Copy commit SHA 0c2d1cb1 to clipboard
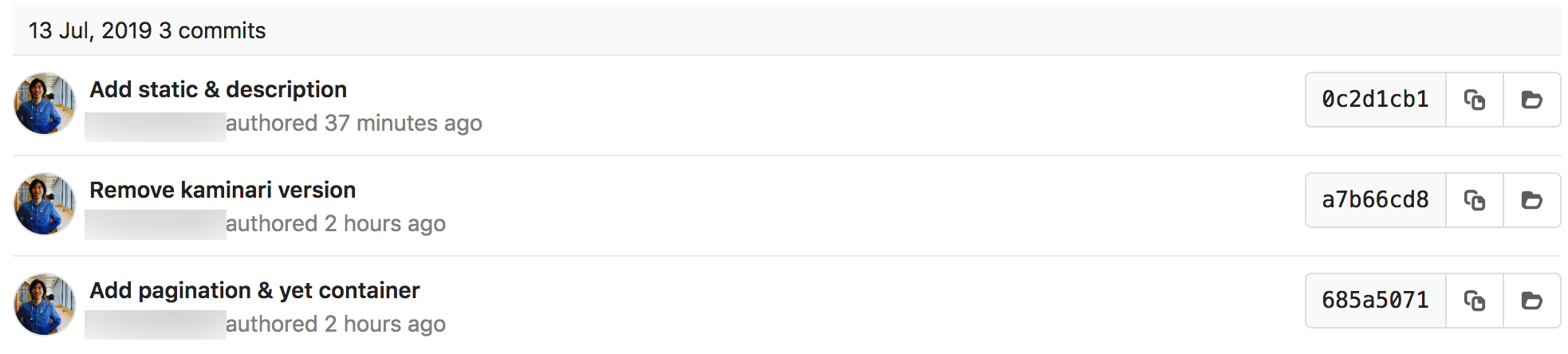 click(1474, 100)
